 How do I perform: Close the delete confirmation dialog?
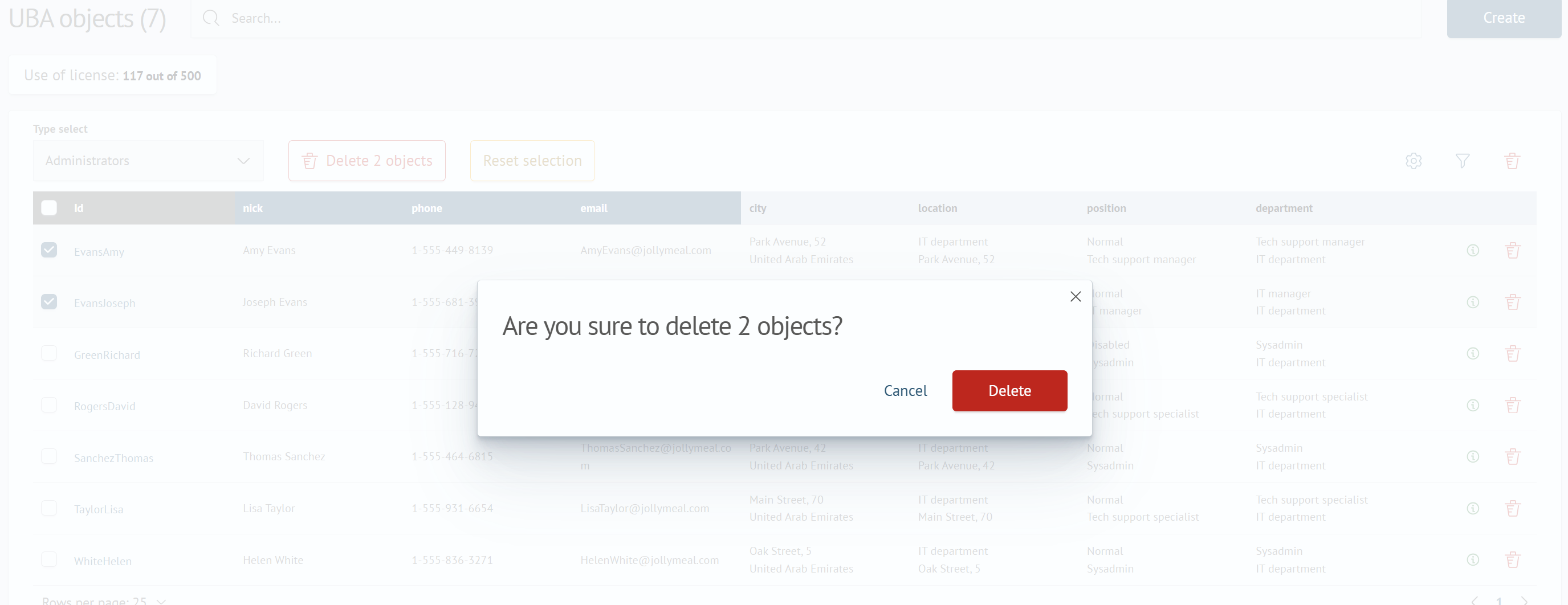(1076, 296)
